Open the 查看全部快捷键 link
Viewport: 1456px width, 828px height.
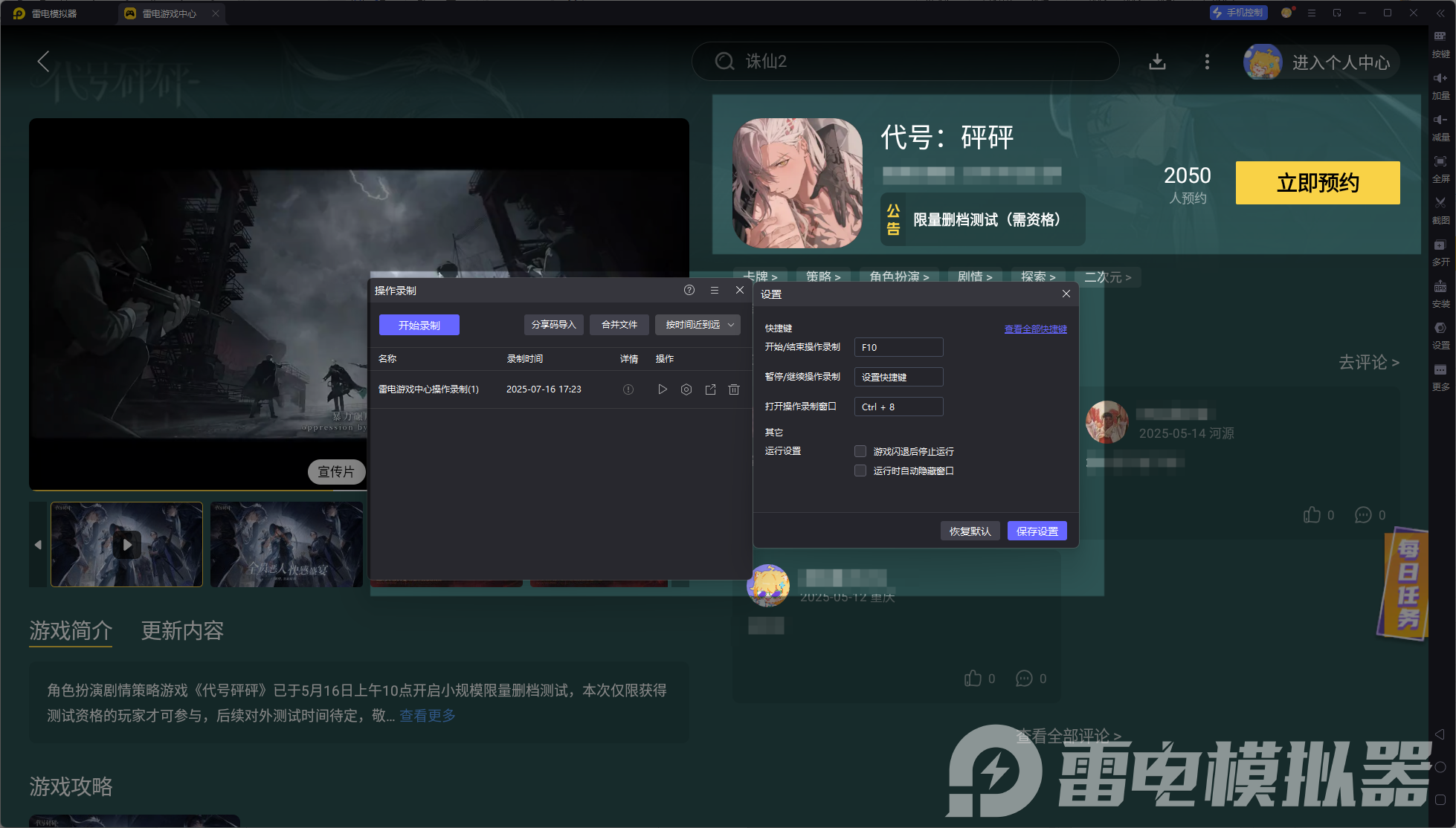pyautogui.click(x=1035, y=329)
